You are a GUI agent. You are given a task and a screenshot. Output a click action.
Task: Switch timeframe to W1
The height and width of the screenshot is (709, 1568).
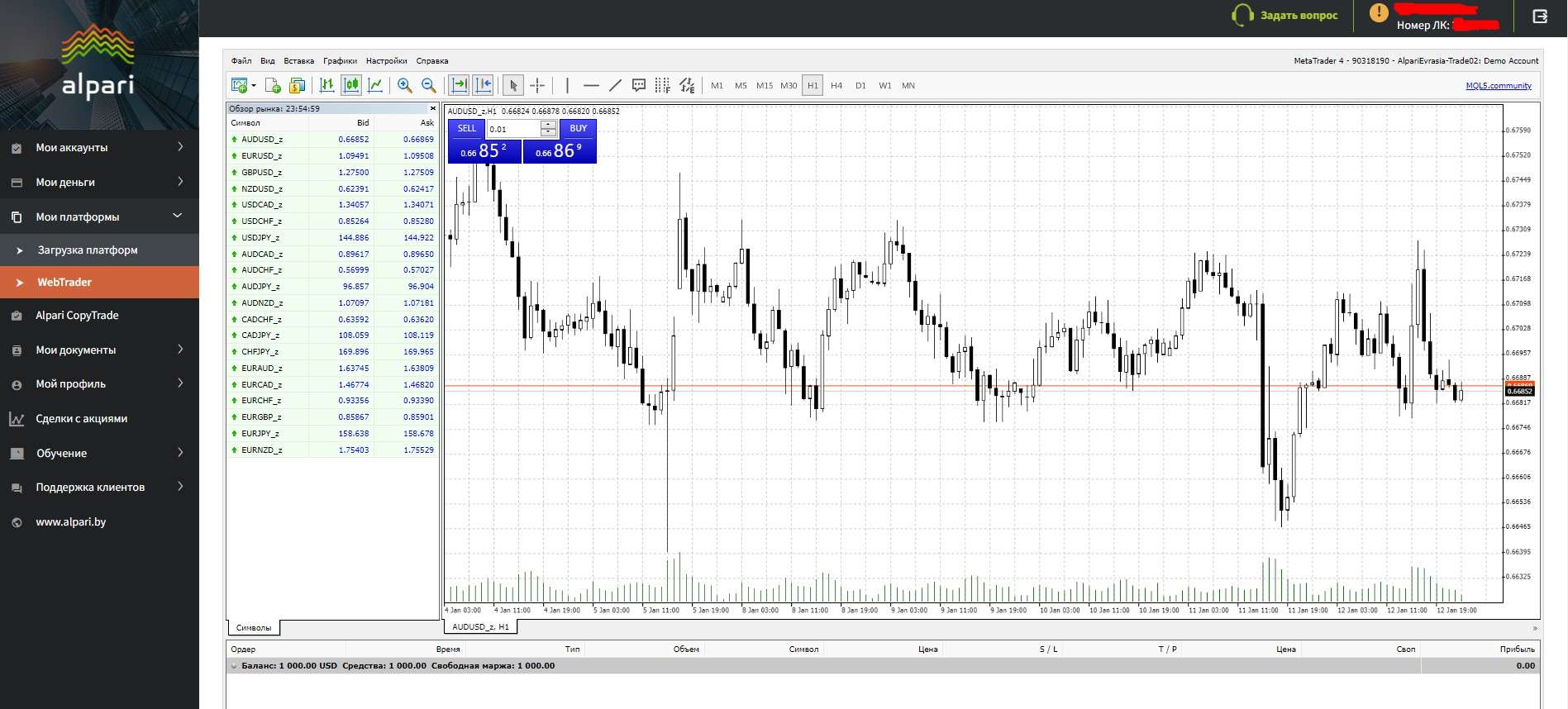tap(885, 86)
